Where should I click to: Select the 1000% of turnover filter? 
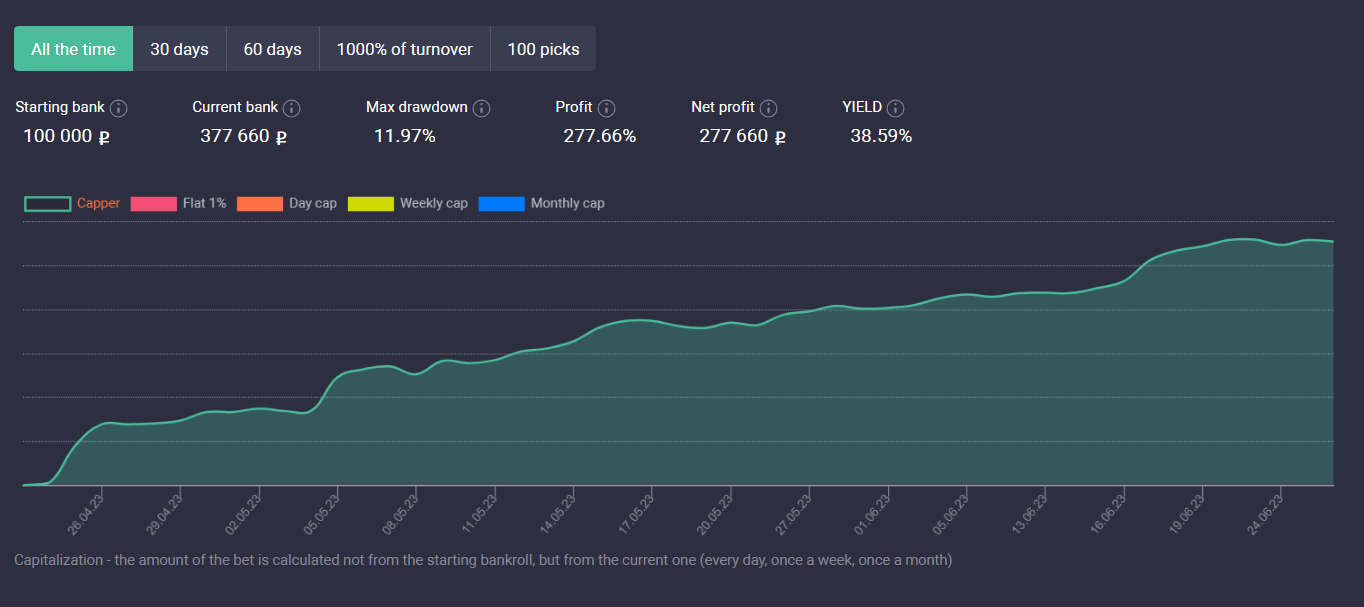(x=404, y=49)
